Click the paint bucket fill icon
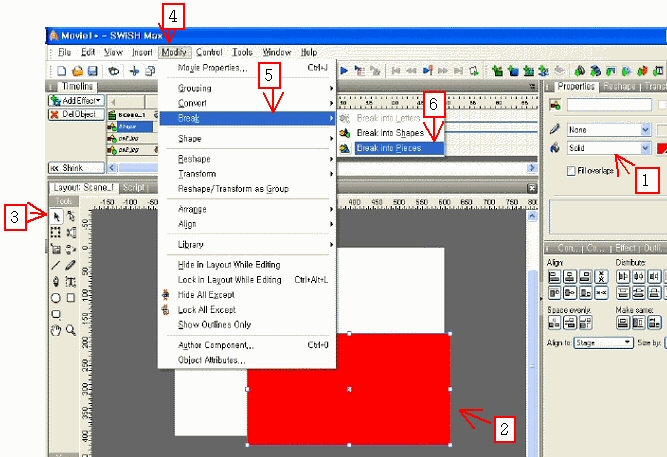The width and height of the screenshot is (667, 457). 555,148
